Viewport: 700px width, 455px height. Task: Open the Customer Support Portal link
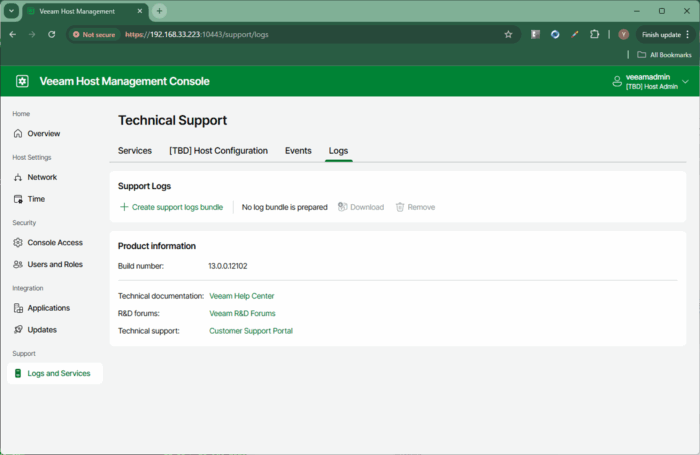coord(251,331)
